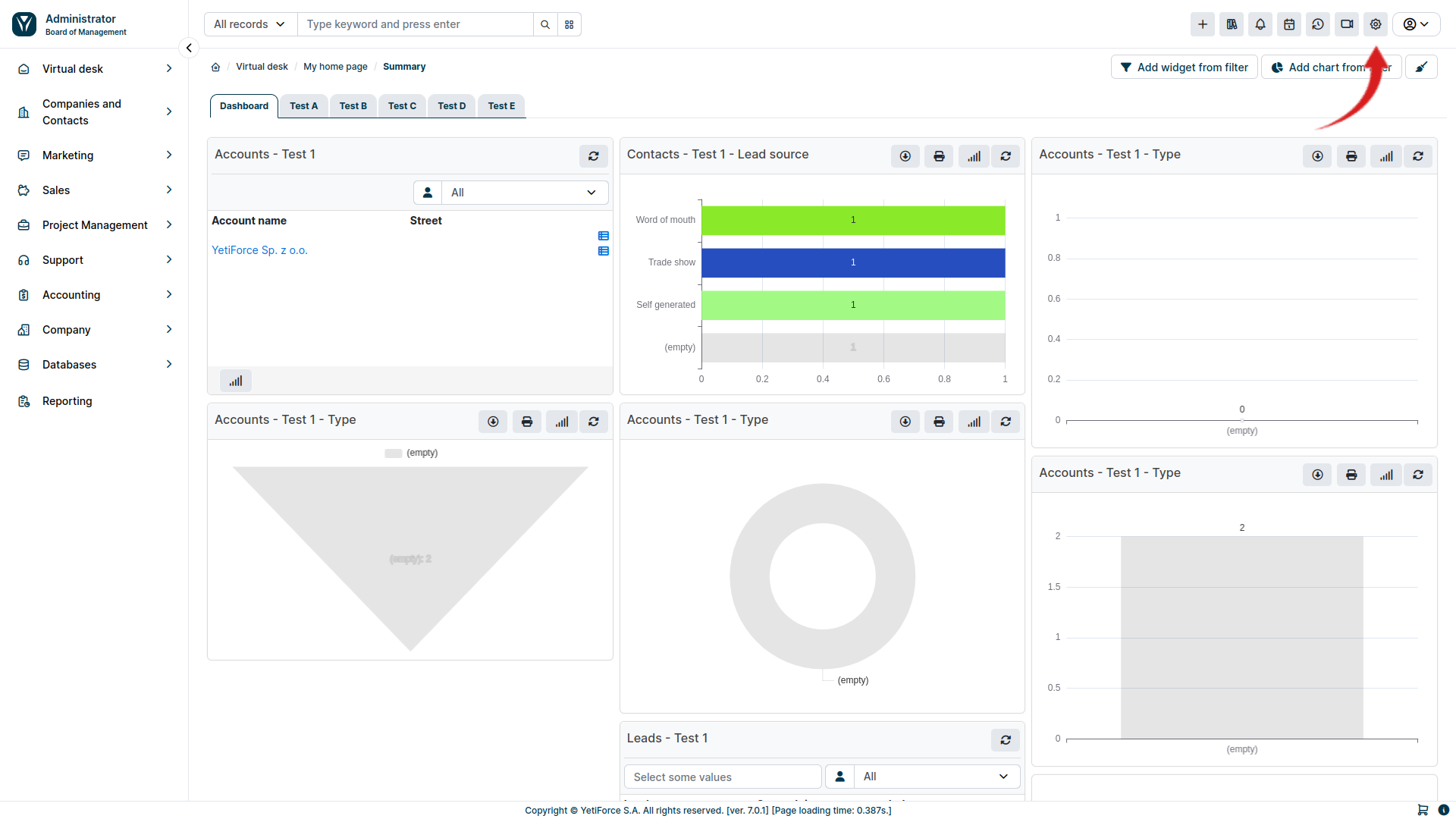
Task: Switch to the Dashboard tab
Action: (244, 106)
